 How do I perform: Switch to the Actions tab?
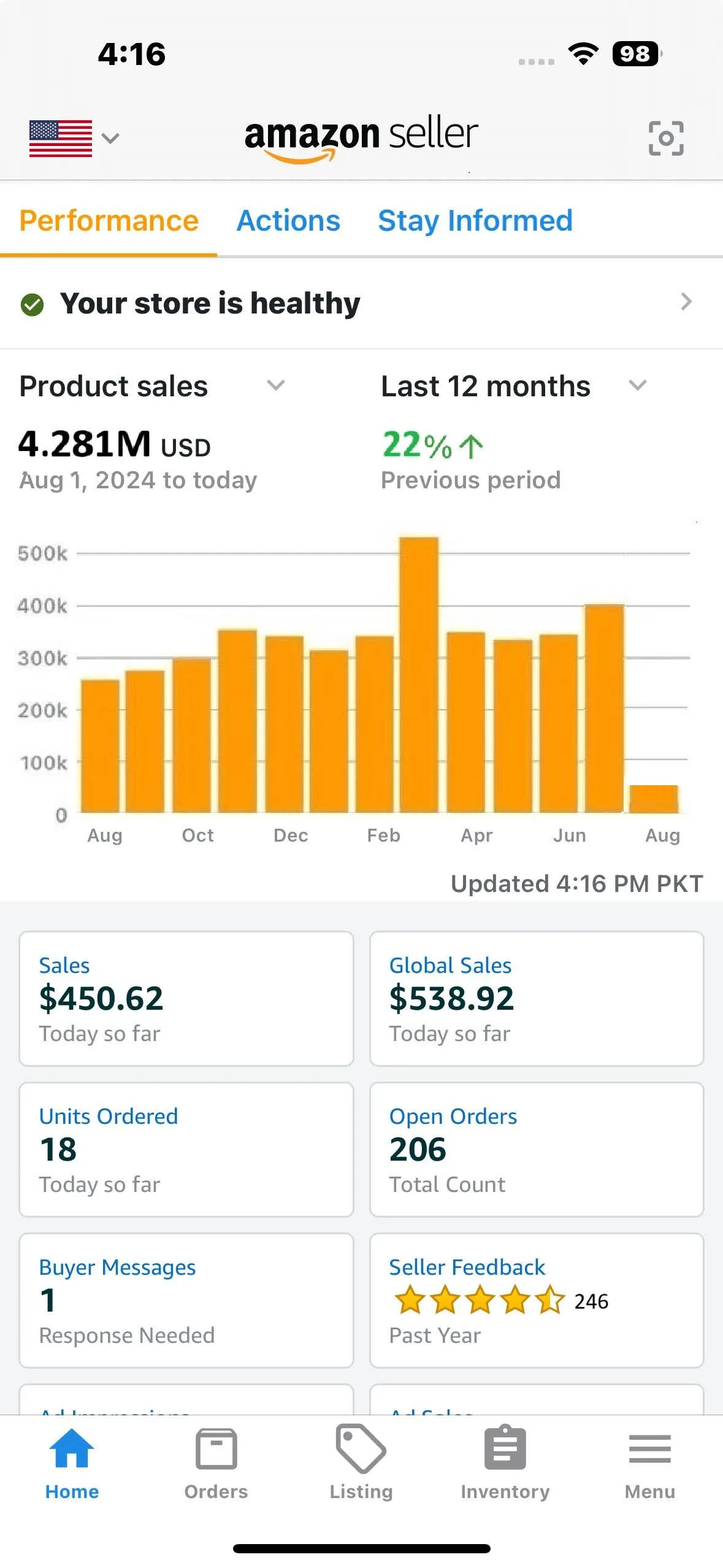288,221
